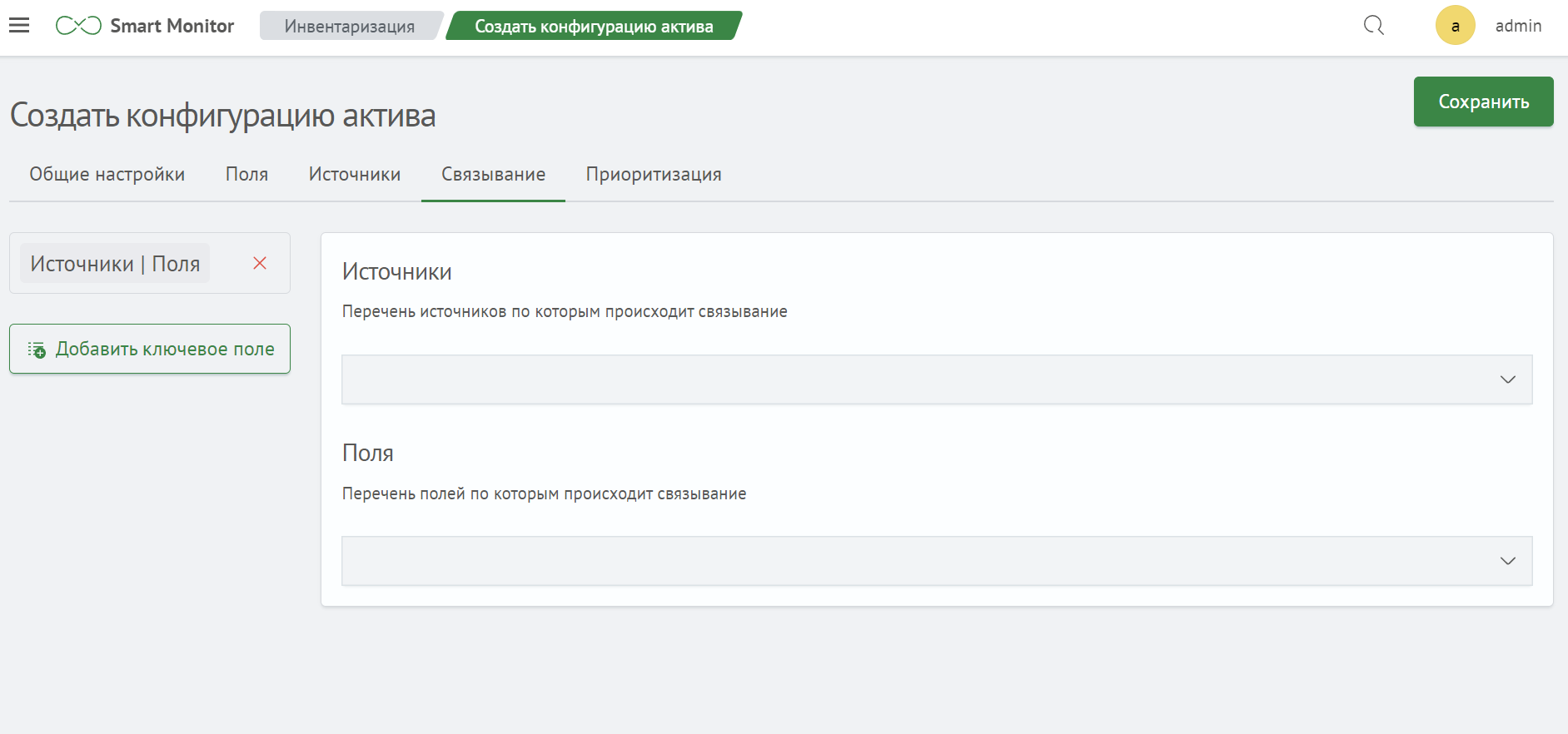The height and width of the screenshot is (734, 1568).
Task: Click the page heading Создать конфигурацию актива
Action: click(222, 116)
